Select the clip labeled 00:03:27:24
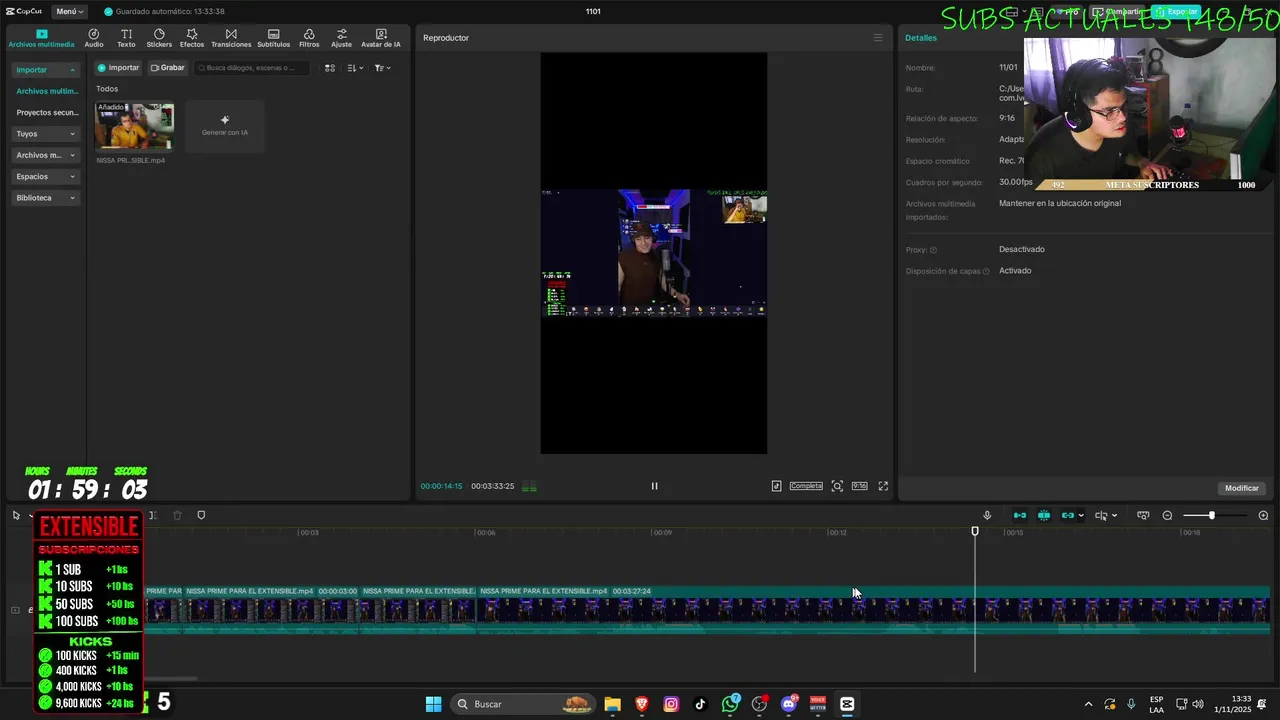The width and height of the screenshot is (1280, 720). coord(873,609)
